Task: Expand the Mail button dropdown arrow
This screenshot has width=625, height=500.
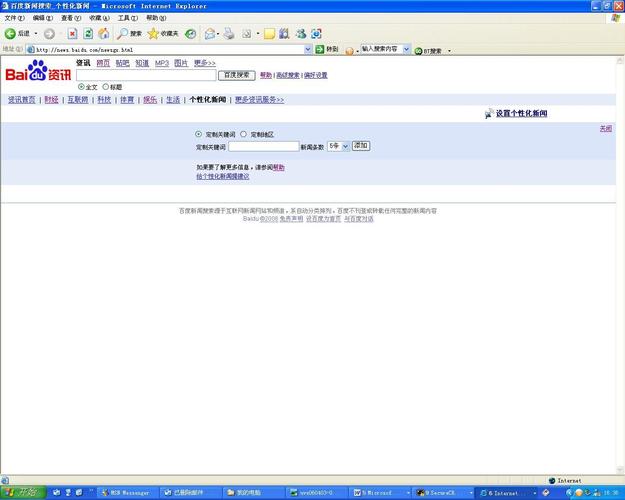Action: point(218,34)
